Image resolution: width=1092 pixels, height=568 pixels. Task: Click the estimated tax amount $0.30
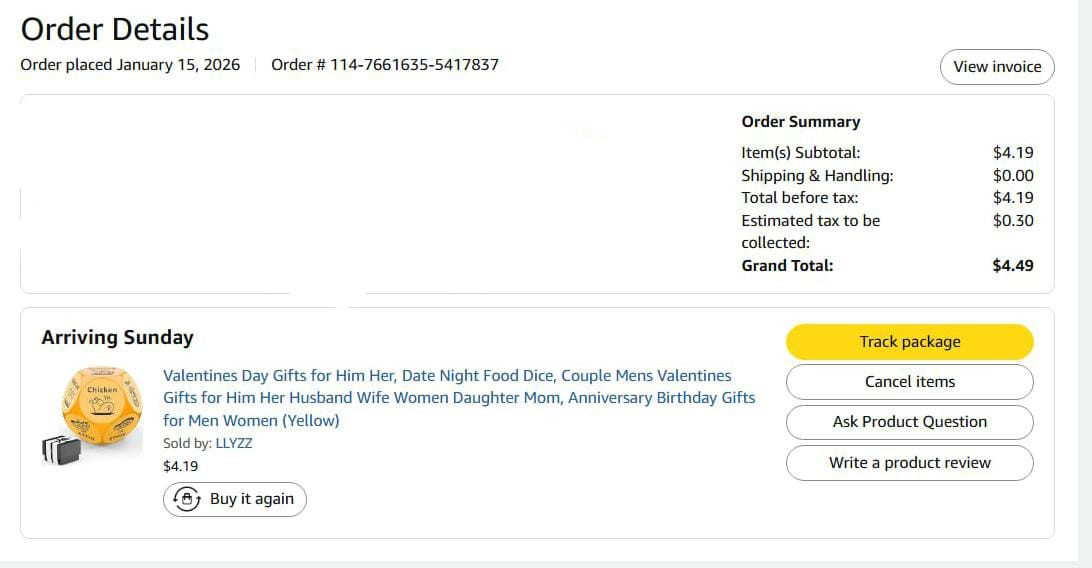pos(1013,221)
